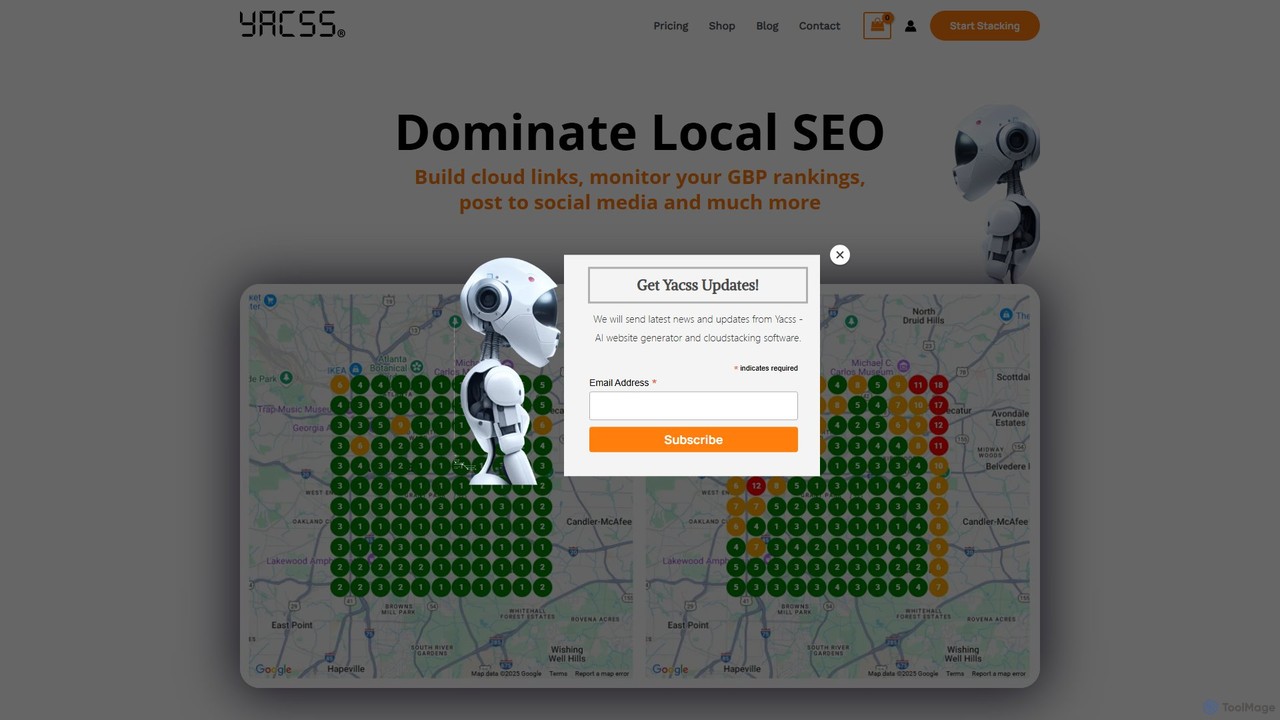Open the Pricing menu item
The height and width of the screenshot is (720, 1280).
click(671, 26)
